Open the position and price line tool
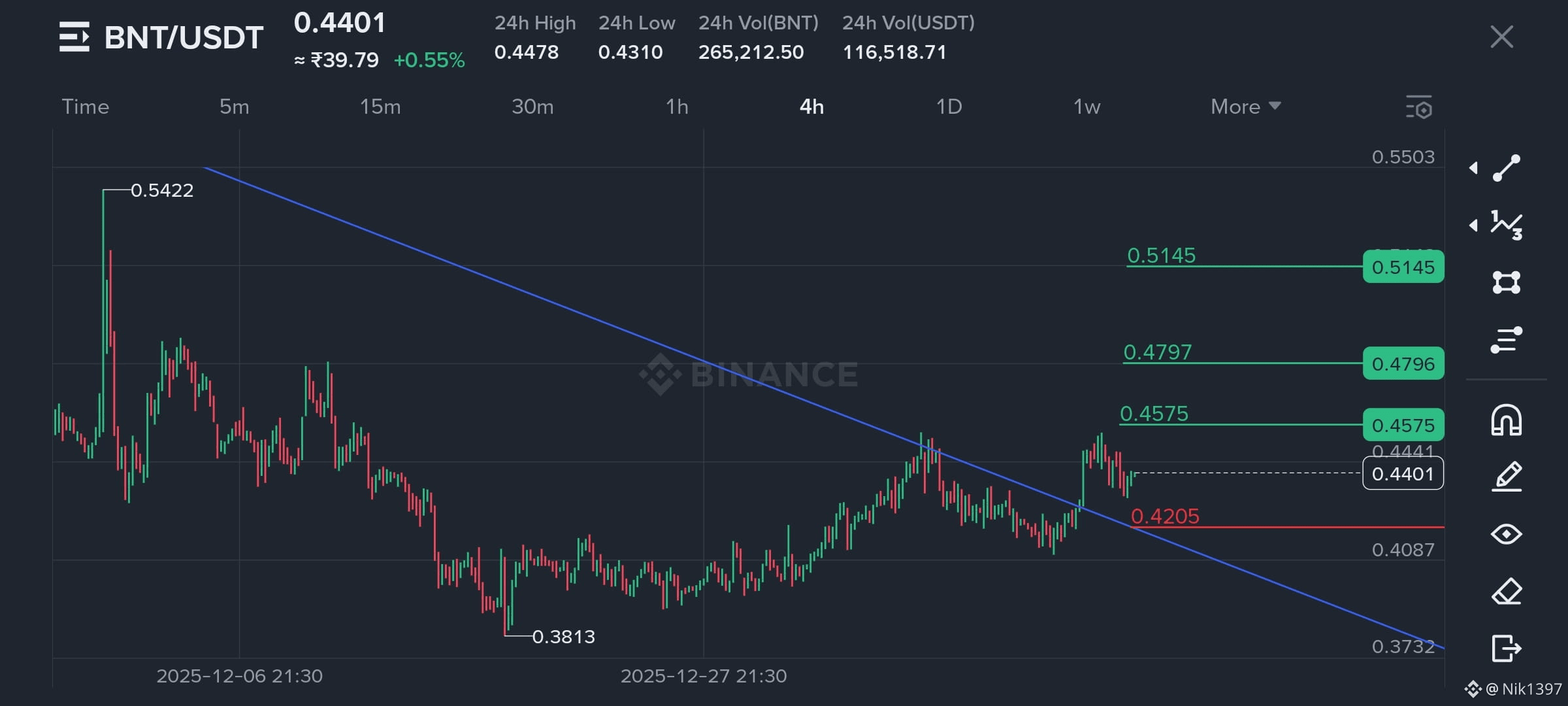This screenshot has width=1568, height=706. coord(1507,340)
